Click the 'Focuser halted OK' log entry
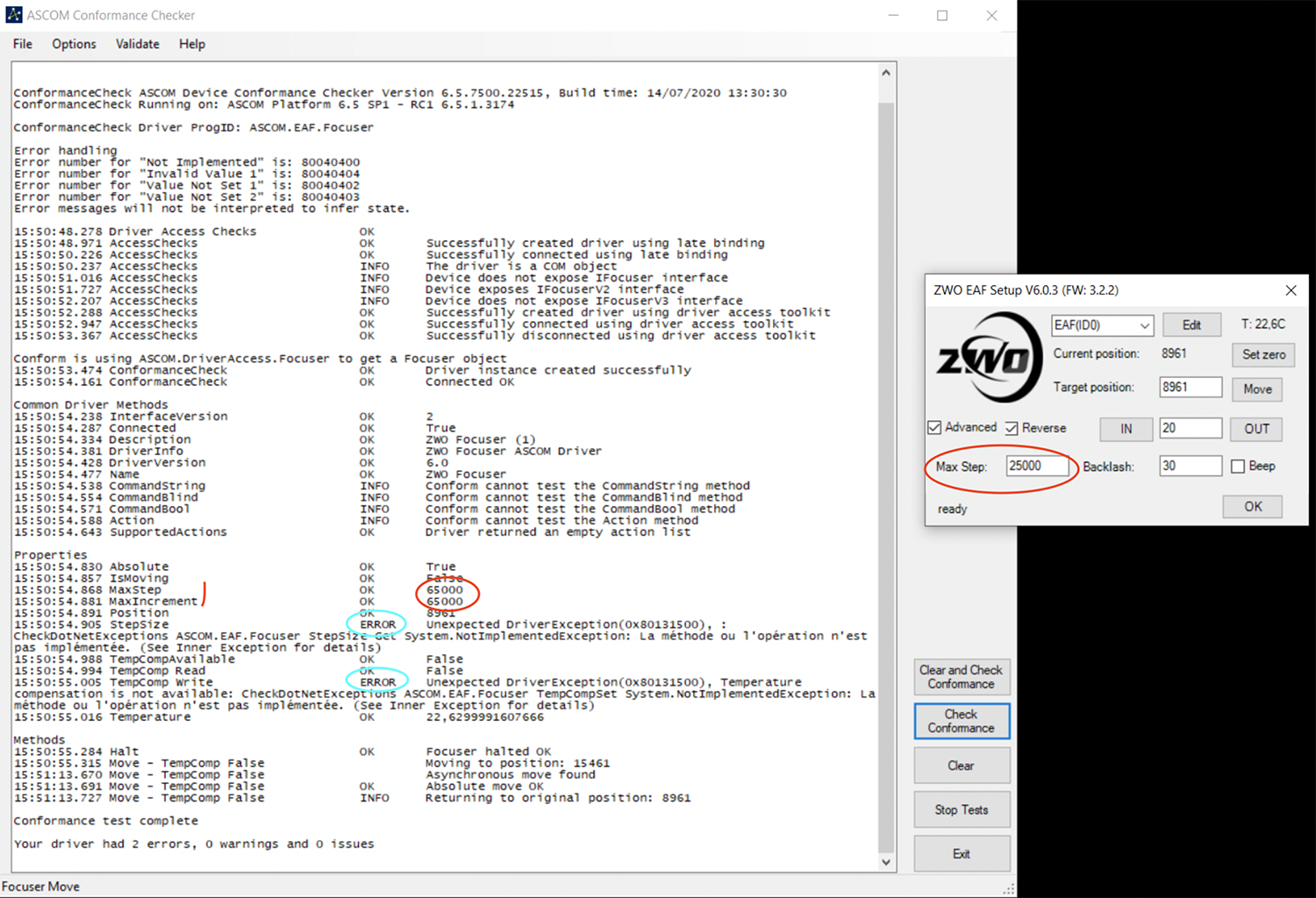 click(489, 752)
